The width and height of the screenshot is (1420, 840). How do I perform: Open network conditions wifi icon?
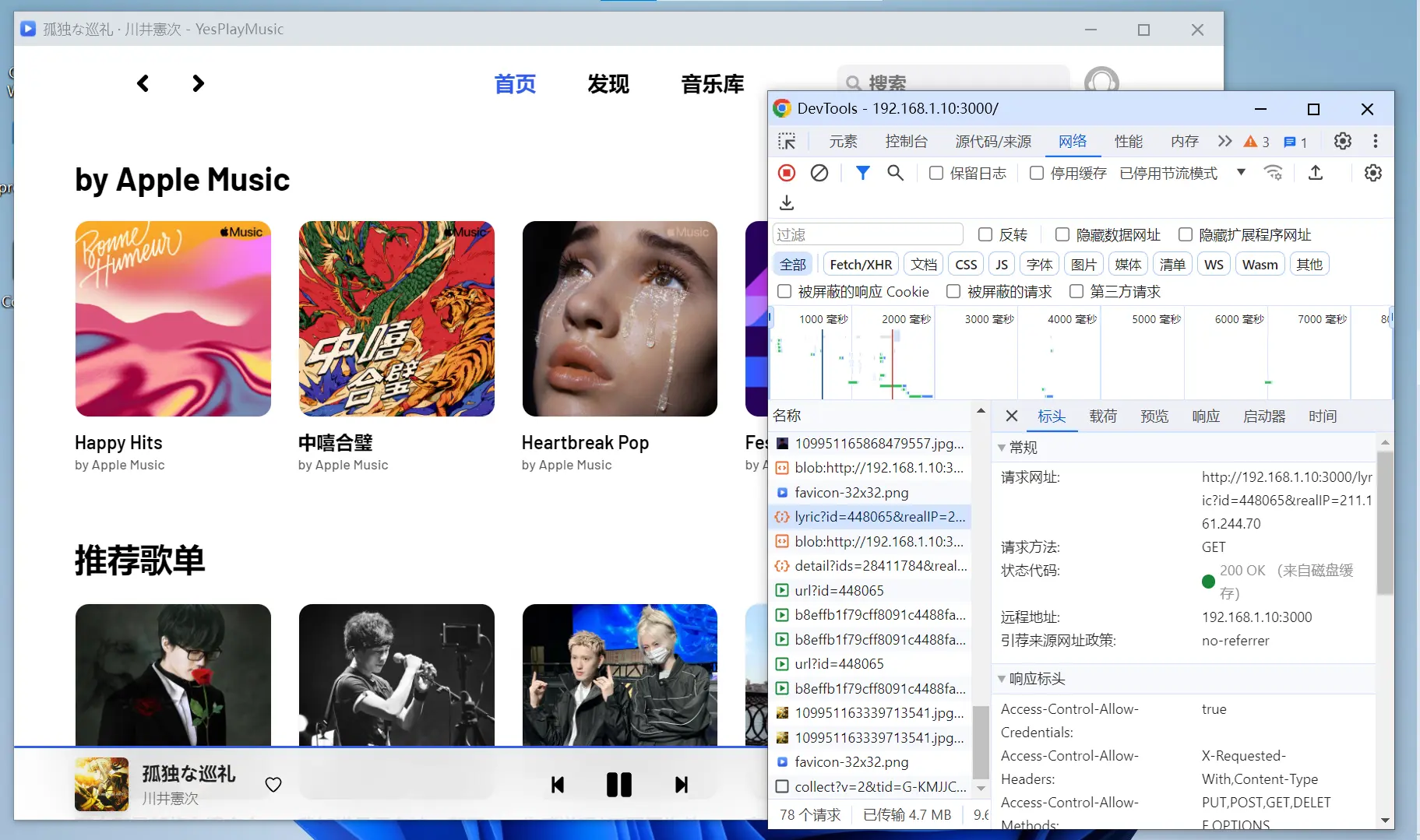click(x=1273, y=173)
